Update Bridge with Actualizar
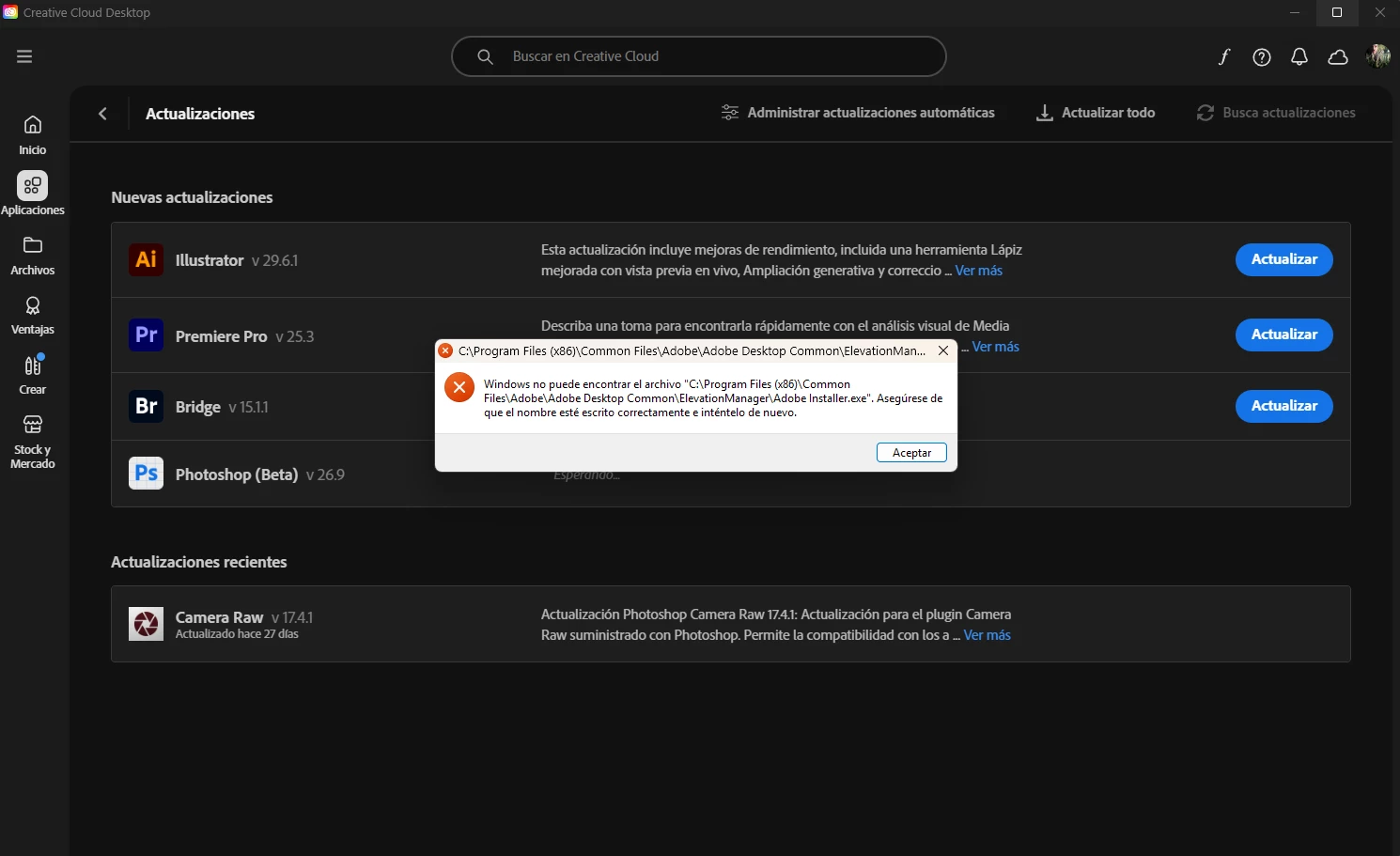 click(1283, 406)
